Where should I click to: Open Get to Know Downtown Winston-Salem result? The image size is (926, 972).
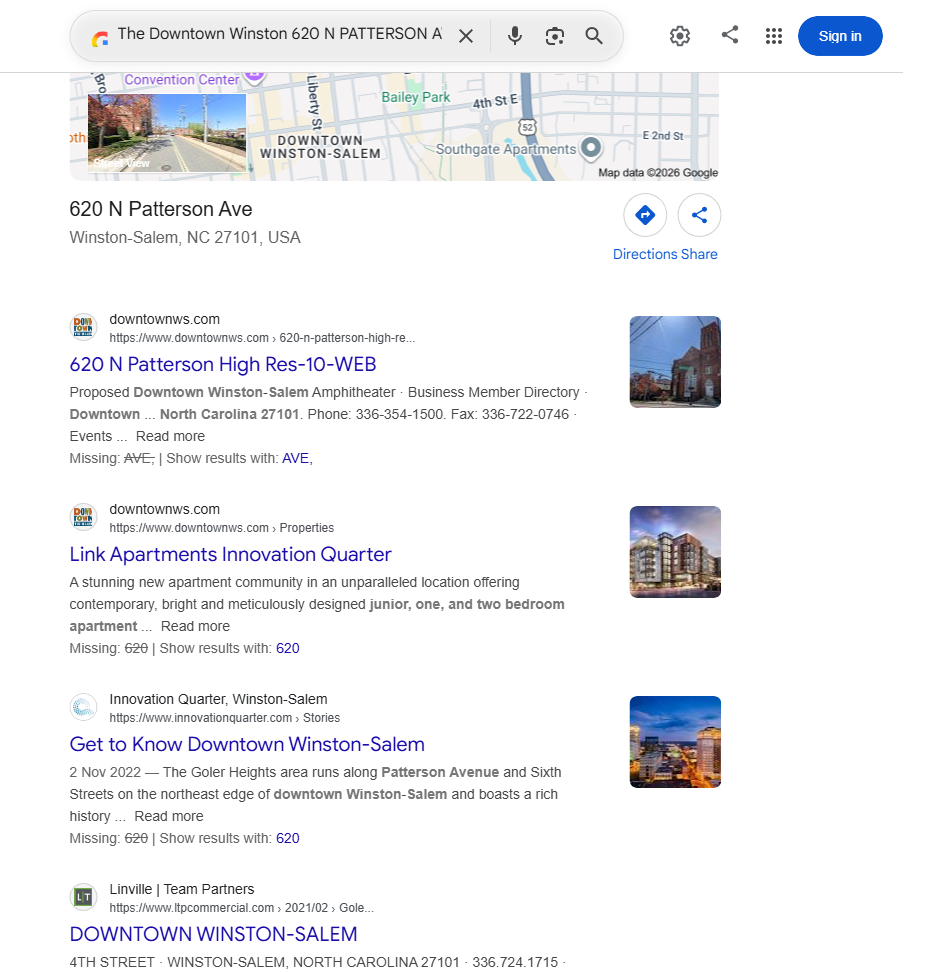[247, 744]
